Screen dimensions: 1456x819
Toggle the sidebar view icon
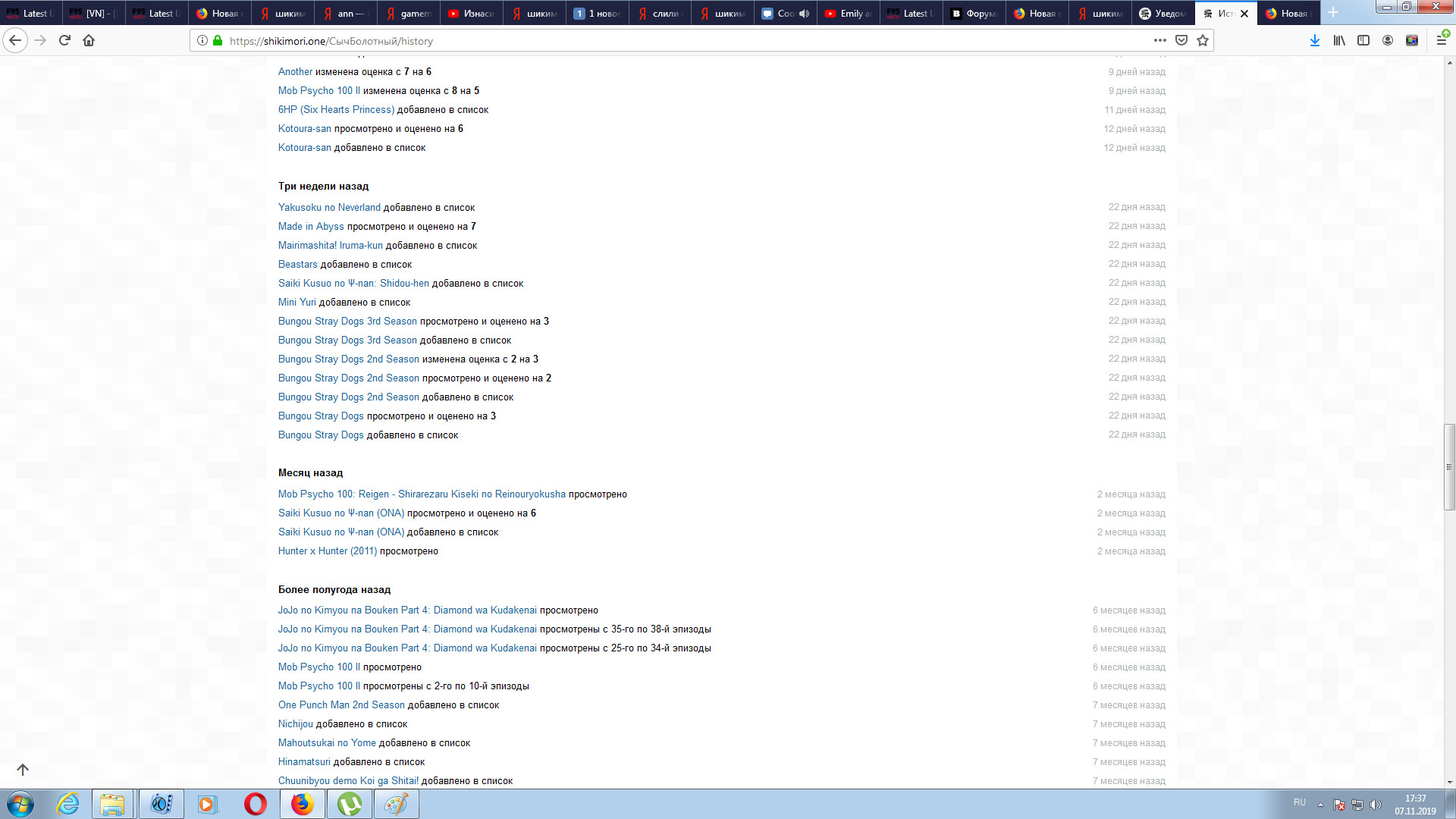click(1363, 40)
